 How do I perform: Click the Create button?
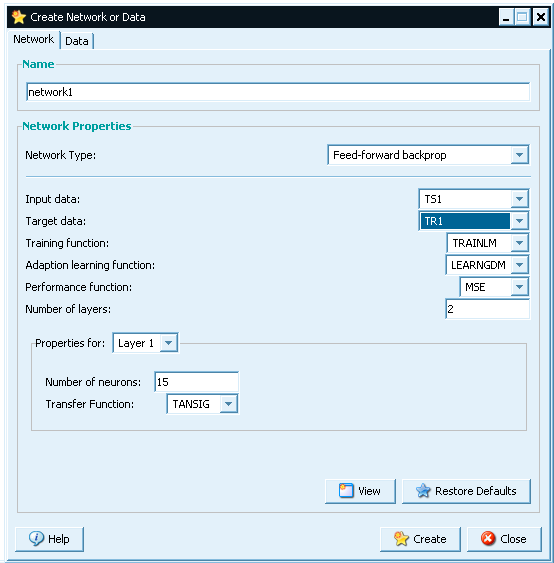click(420, 539)
